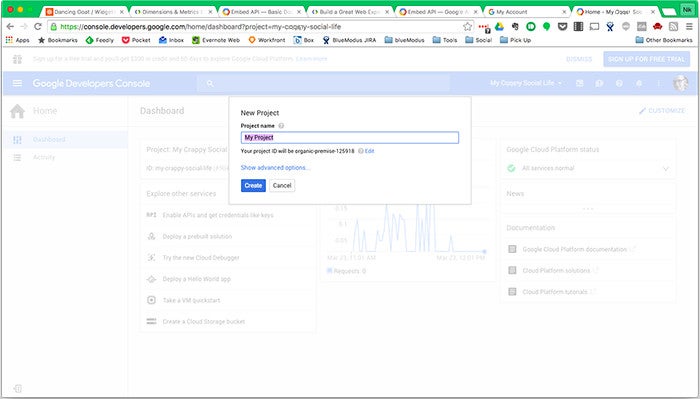Click the notifications feedback icon in header

point(599,83)
